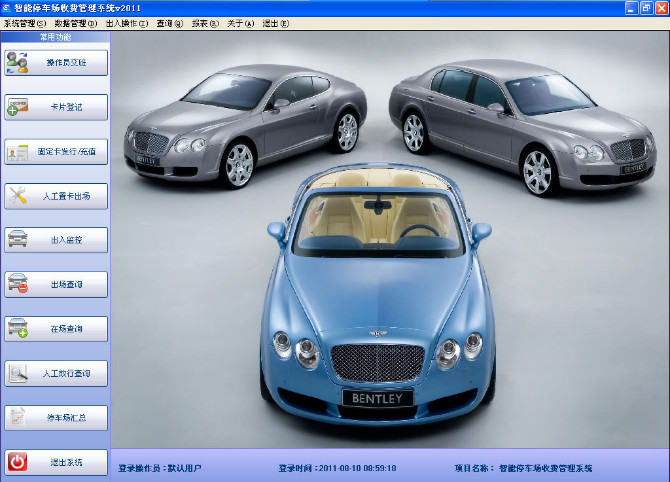Open 人工放行查询 manual release query

click(x=56, y=373)
